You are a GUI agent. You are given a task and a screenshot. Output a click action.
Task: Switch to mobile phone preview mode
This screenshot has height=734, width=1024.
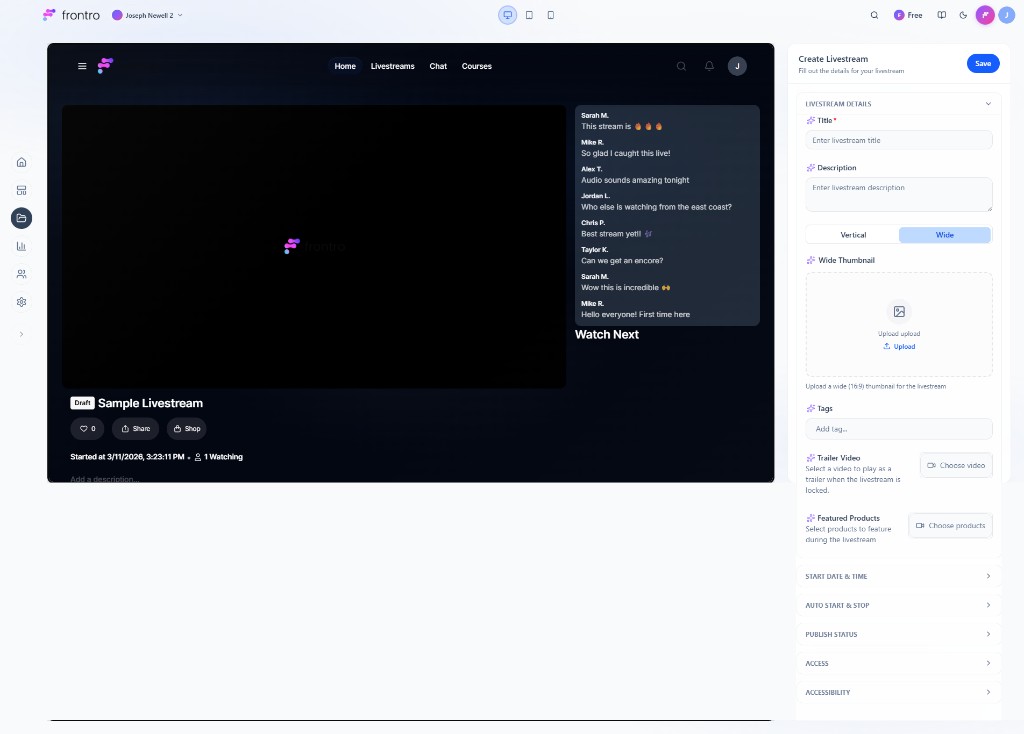click(550, 15)
